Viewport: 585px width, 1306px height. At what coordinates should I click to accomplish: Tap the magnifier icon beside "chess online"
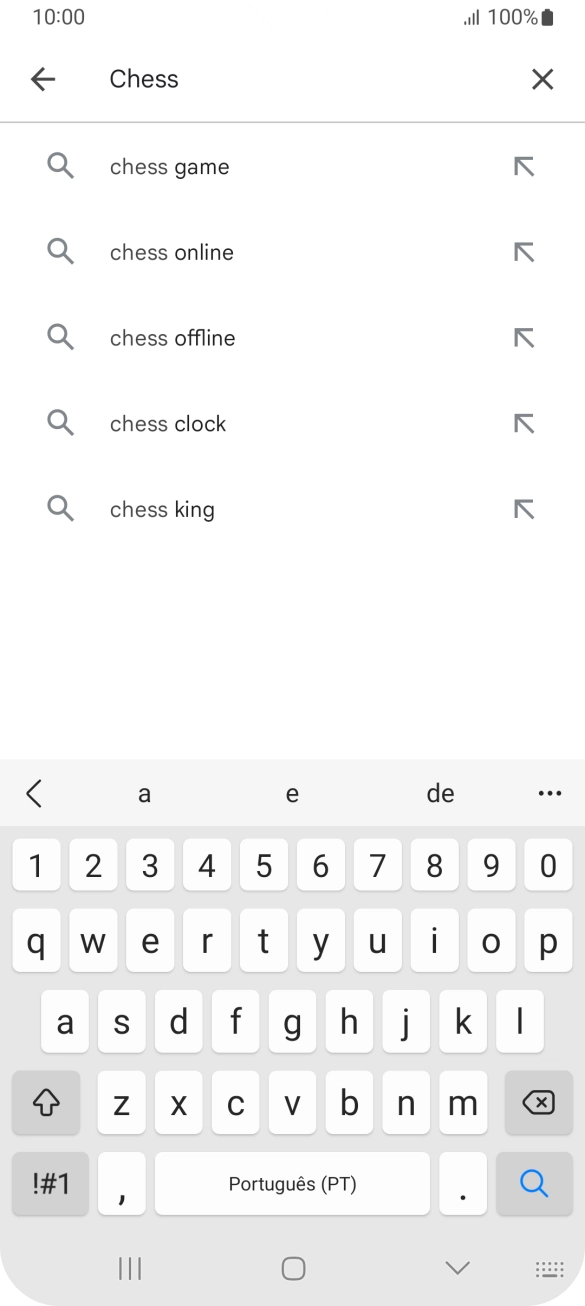60,252
